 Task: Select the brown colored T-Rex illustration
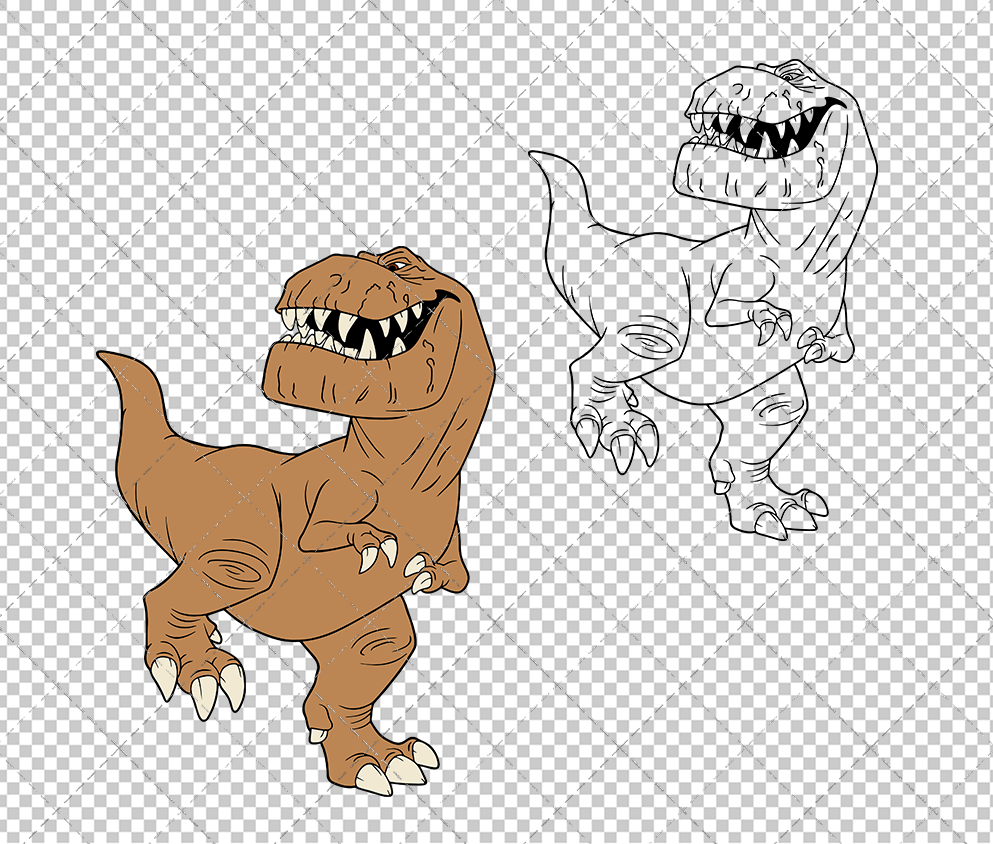point(296,521)
